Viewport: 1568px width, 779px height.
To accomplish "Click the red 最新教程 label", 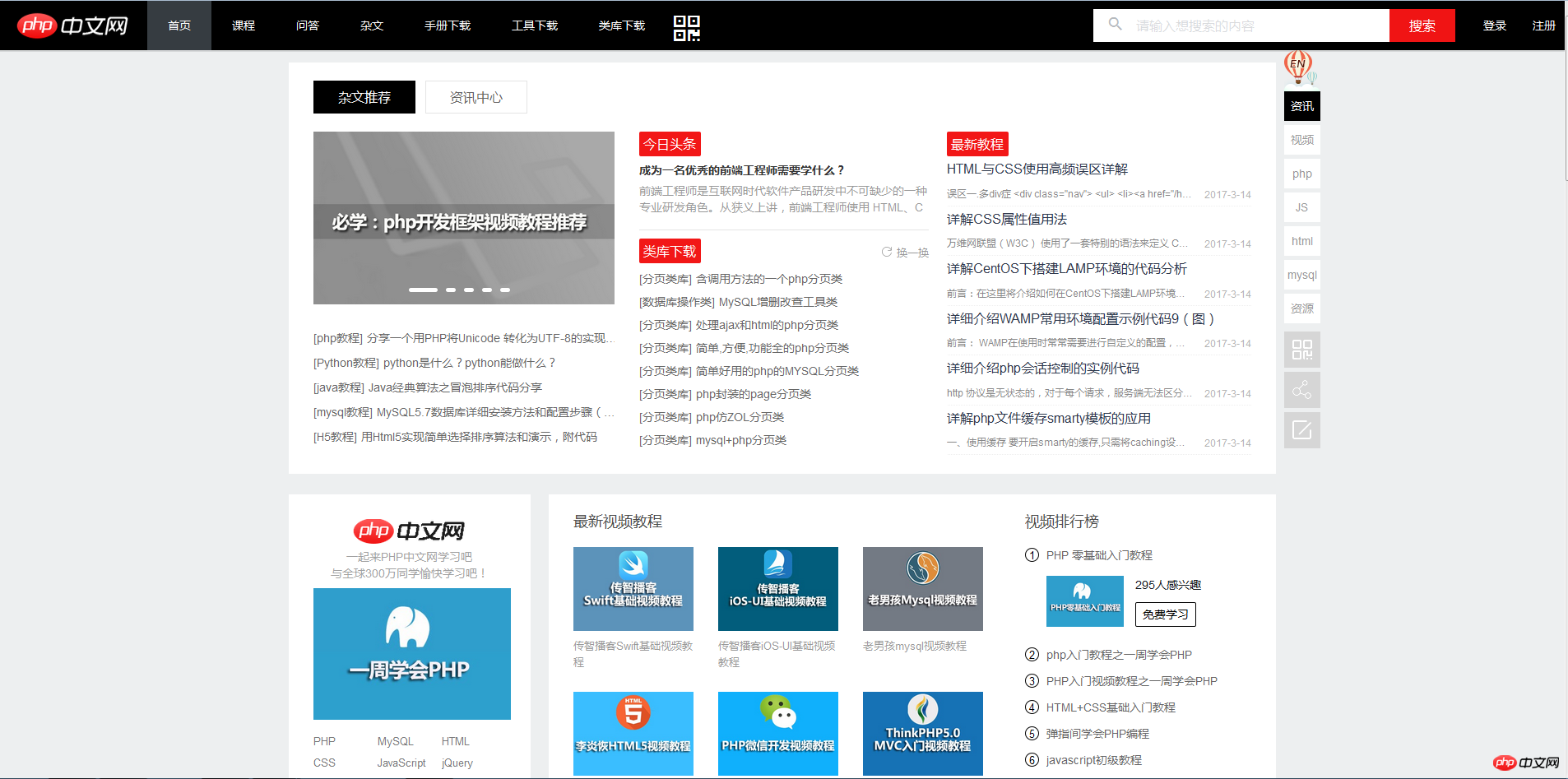I will pyautogui.click(x=977, y=144).
